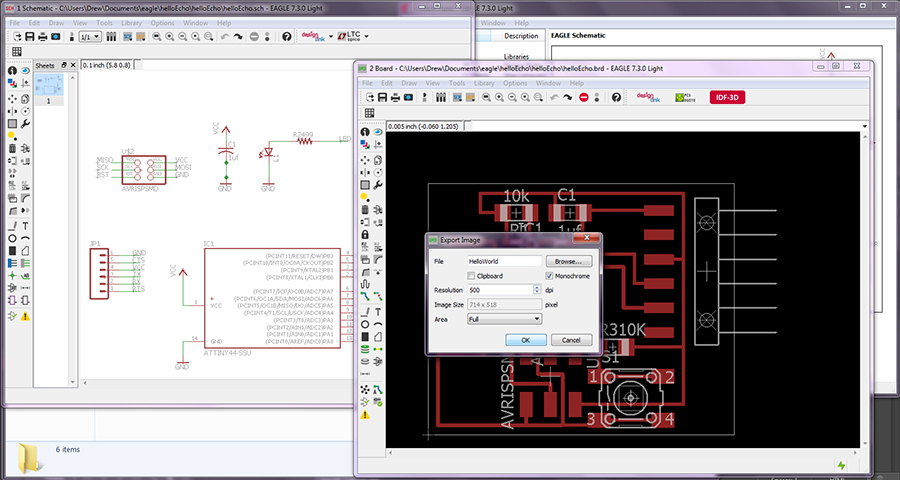Run DRC warning icon in Board palette
Viewport: 900px width, 480px height.
(x=365, y=415)
